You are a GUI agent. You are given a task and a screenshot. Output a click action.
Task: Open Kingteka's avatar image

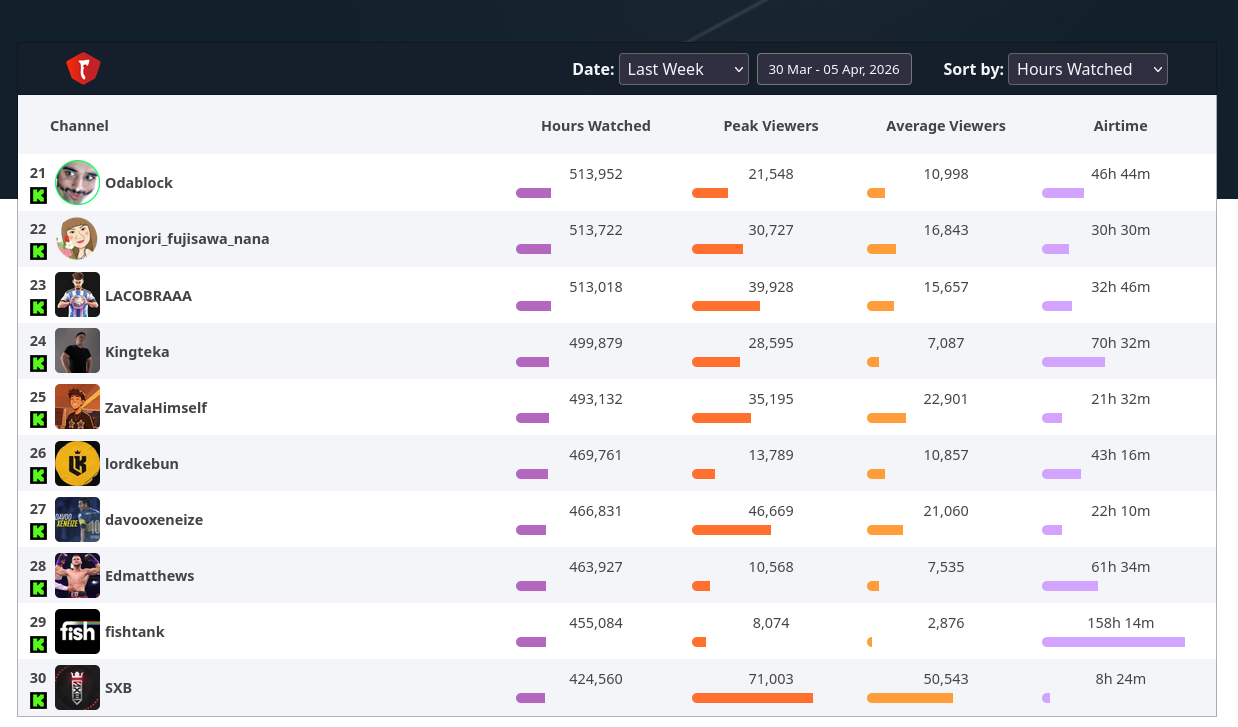pos(77,351)
